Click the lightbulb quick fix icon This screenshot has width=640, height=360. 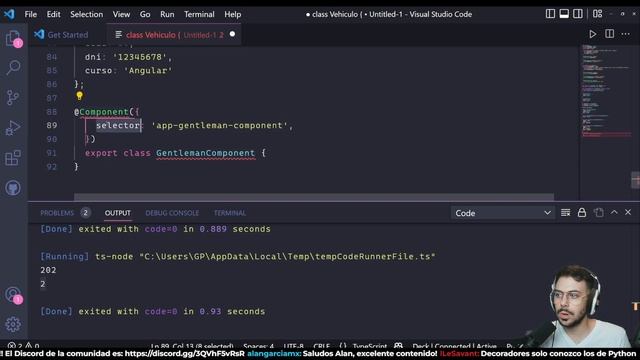click(x=79, y=96)
